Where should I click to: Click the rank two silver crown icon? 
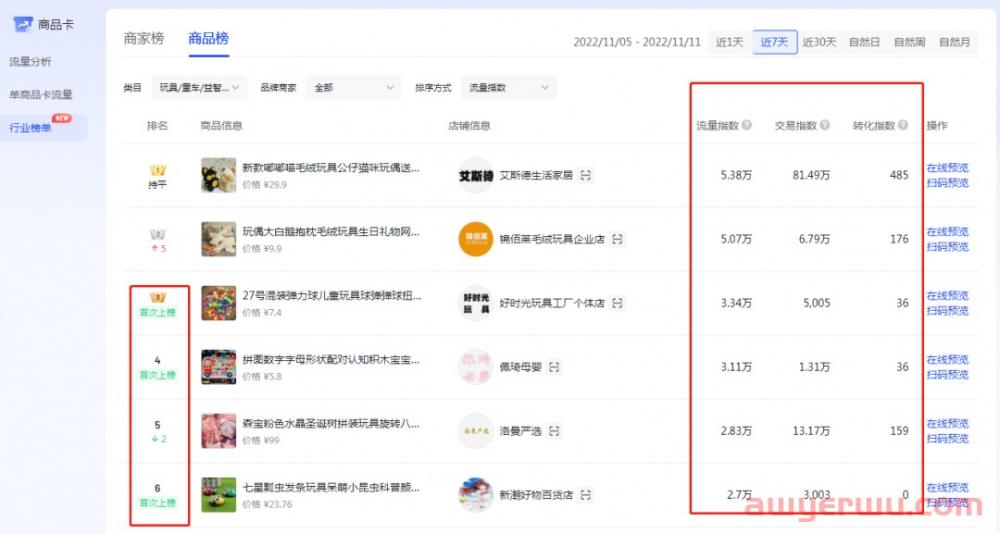158,234
